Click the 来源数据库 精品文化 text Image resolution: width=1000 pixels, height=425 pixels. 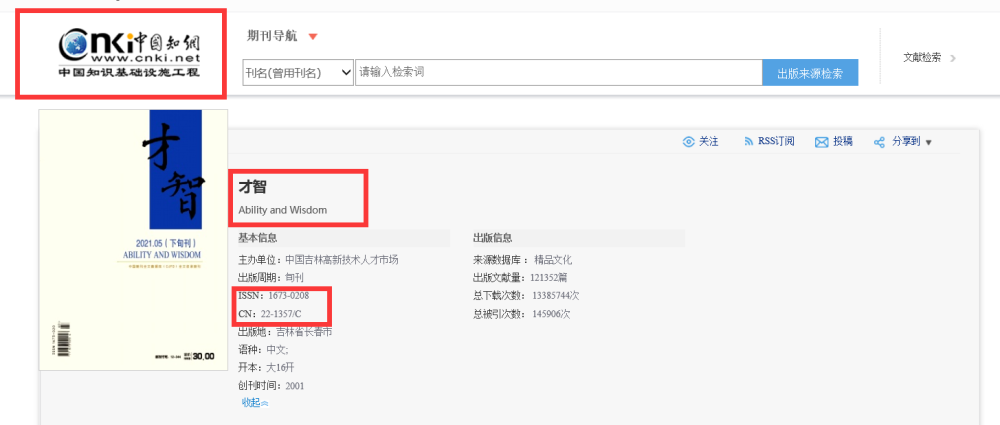523,260
